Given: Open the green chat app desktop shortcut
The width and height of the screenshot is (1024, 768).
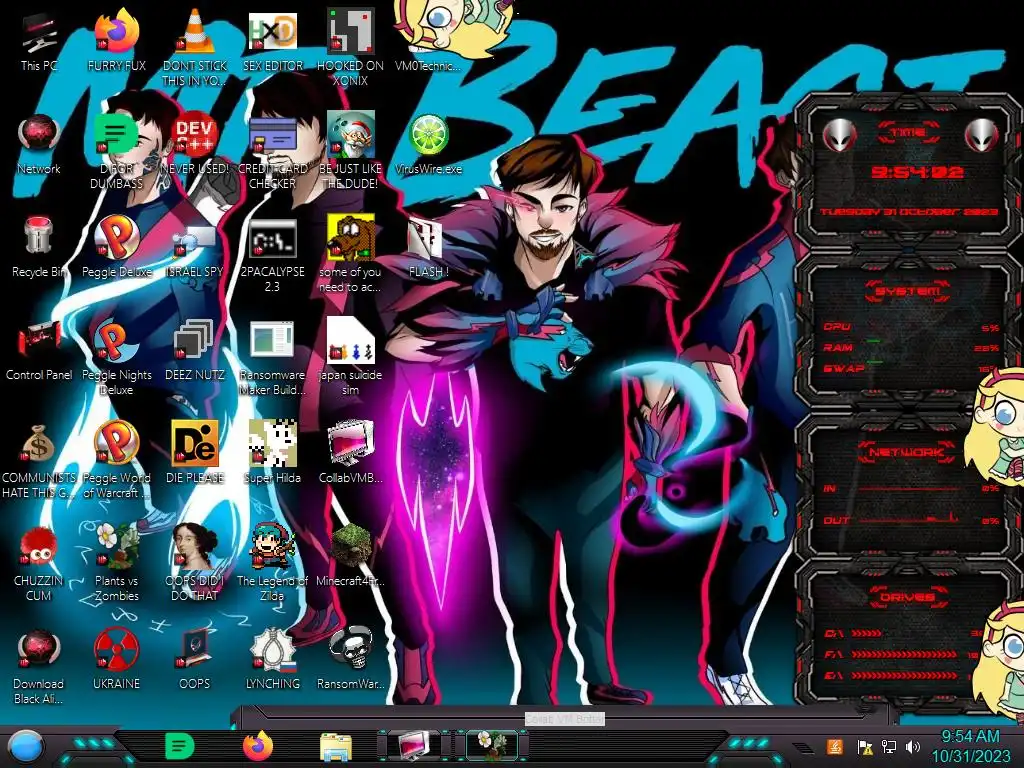Looking at the screenshot, I should coord(116,135).
